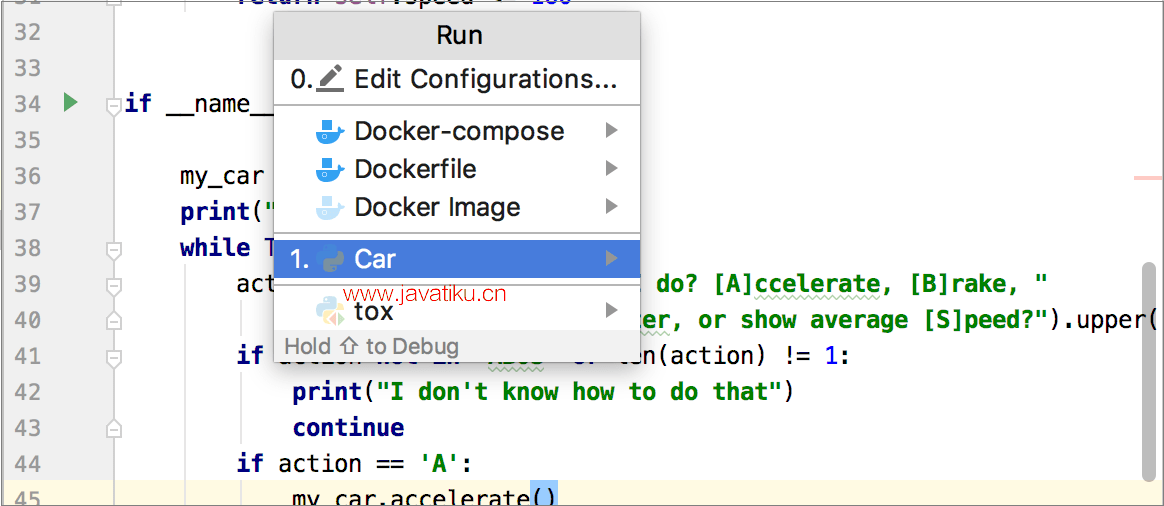The image size is (1164, 506).
Task: Toggle the code fold marker on line 39
Action: 114,286
